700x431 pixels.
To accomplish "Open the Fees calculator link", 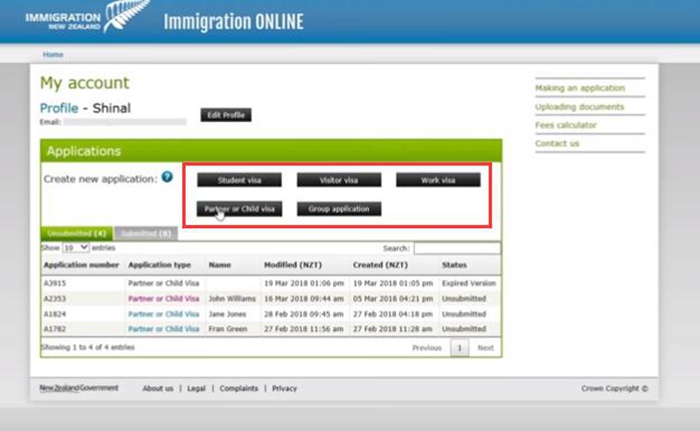I will click(565, 125).
